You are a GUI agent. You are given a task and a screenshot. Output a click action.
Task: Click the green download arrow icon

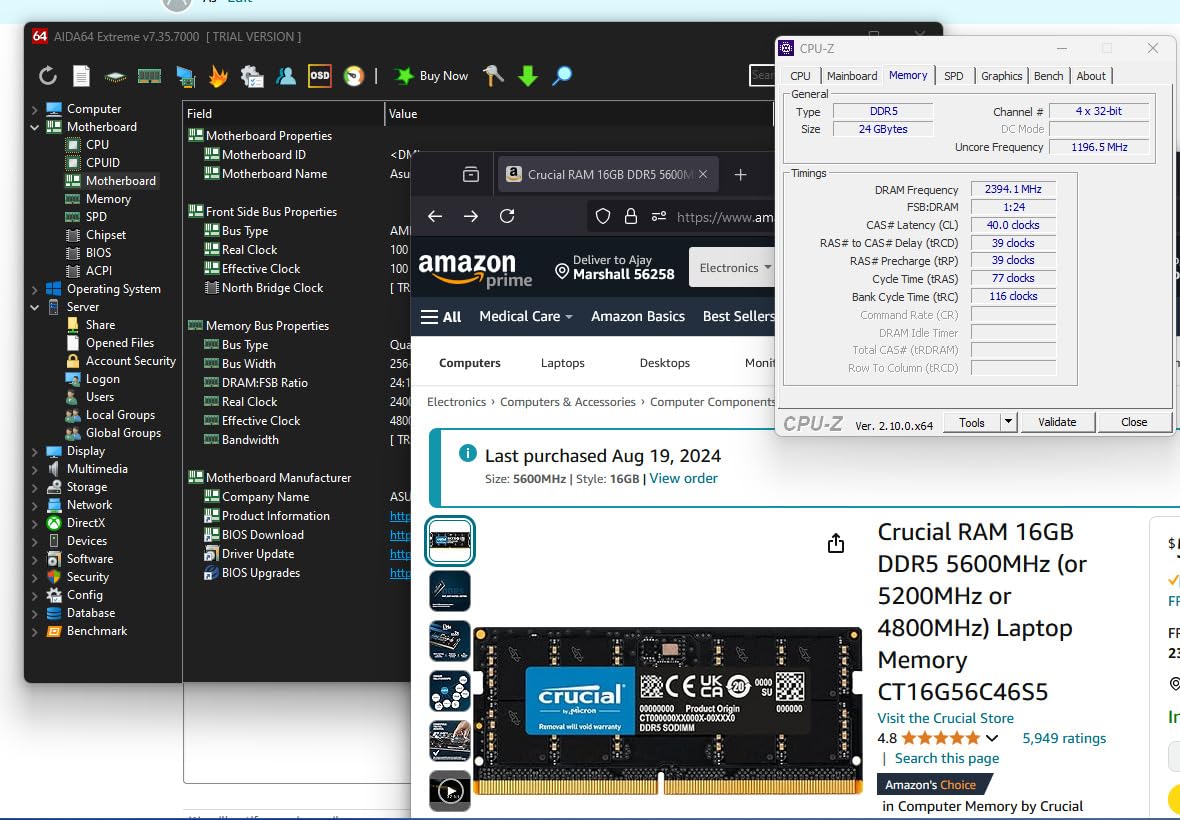pyautogui.click(x=528, y=75)
